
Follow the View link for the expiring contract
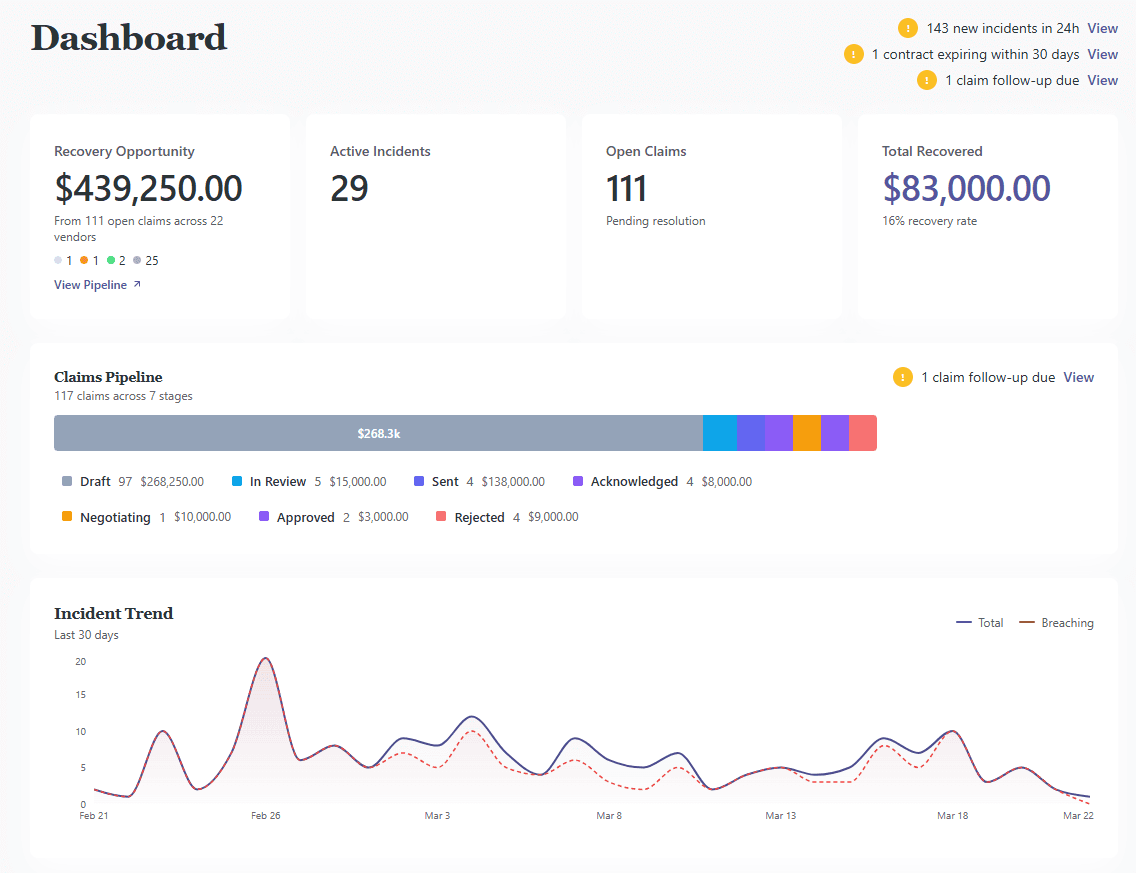(1102, 54)
